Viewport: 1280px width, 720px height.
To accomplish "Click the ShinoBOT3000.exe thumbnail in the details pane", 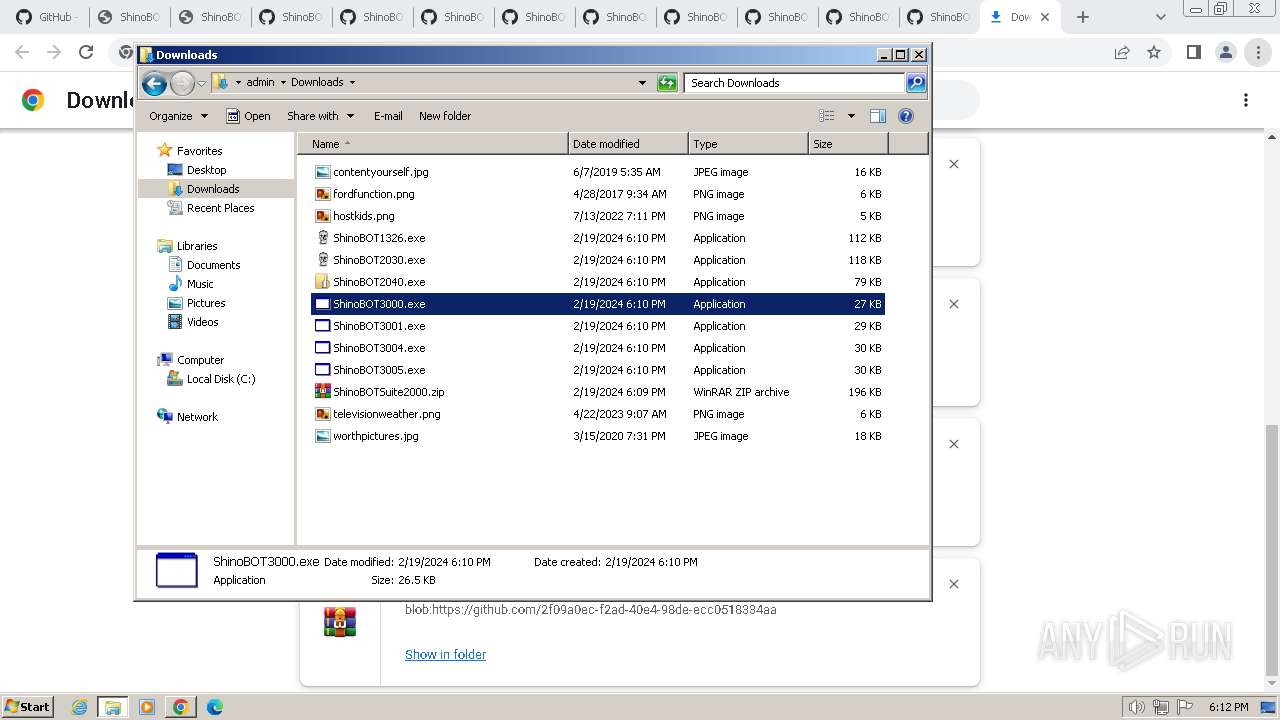I will click(177, 570).
